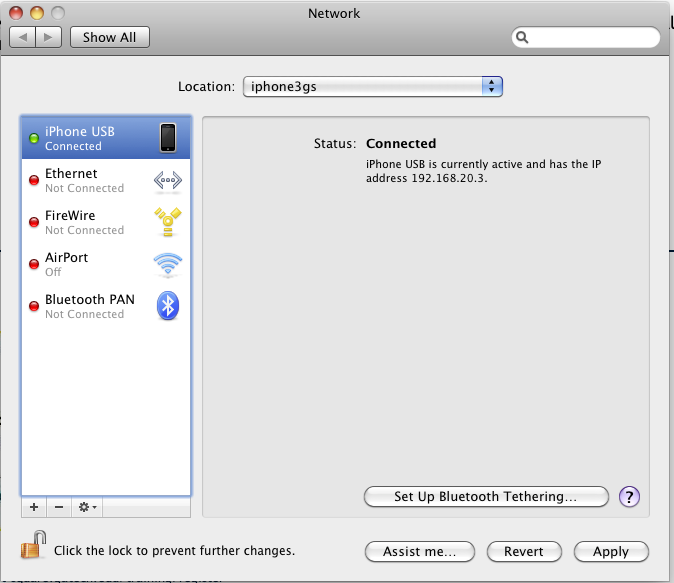
Task: Click the Network window title
Action: [x=334, y=13]
